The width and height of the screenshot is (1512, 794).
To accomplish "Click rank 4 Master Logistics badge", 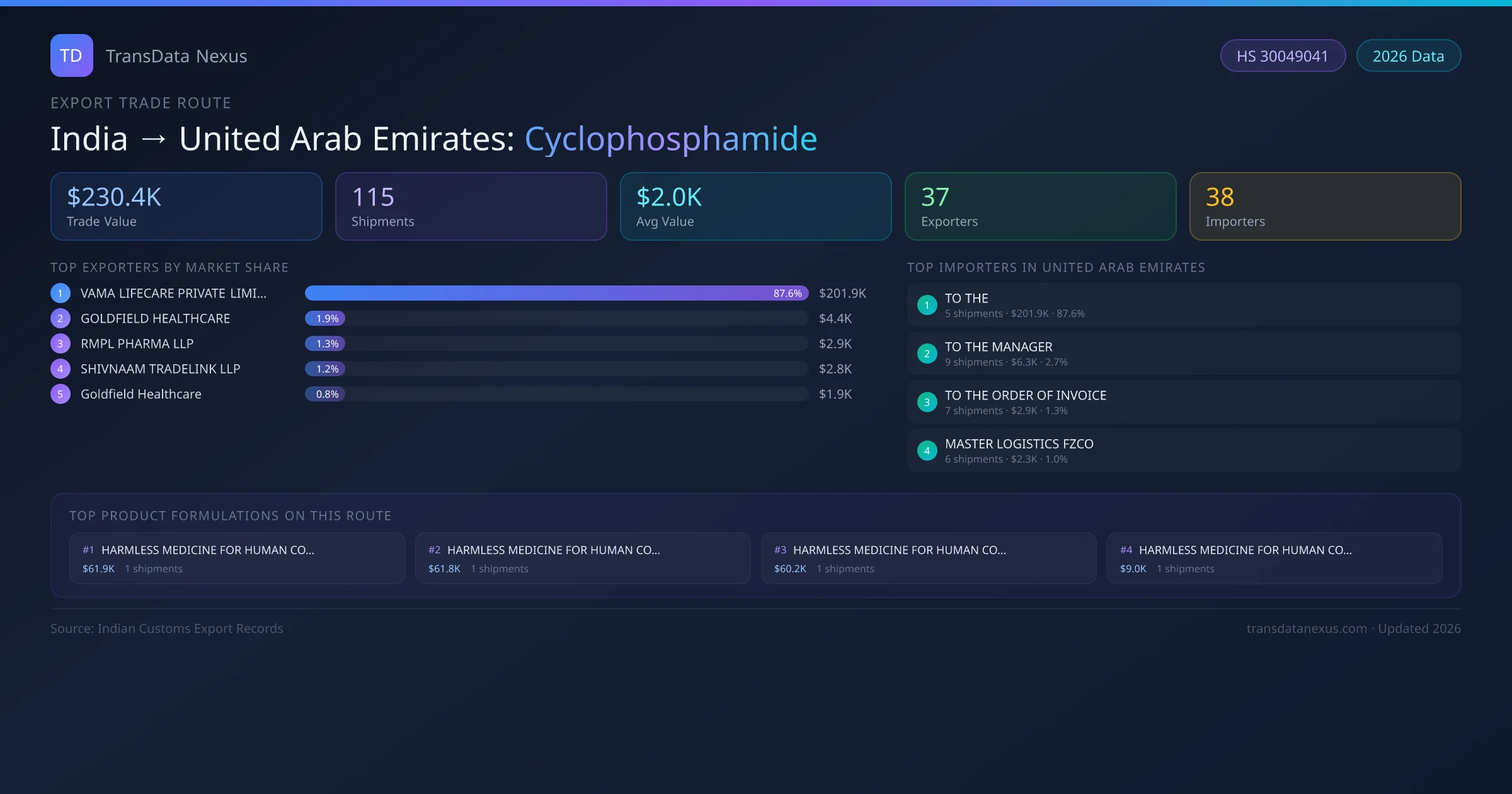I will click(x=927, y=451).
